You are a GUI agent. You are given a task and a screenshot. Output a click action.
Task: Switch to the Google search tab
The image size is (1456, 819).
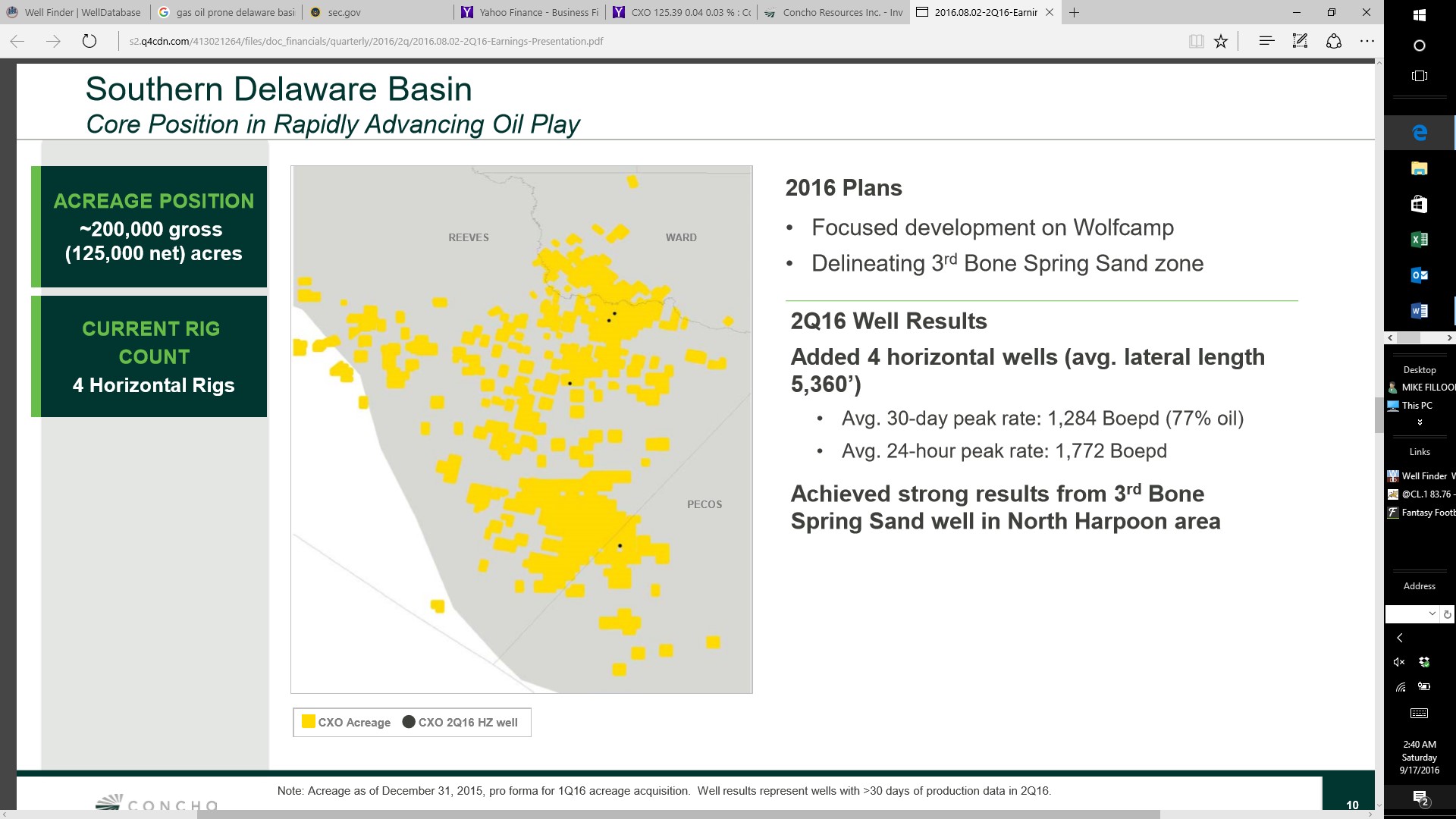pos(227,12)
